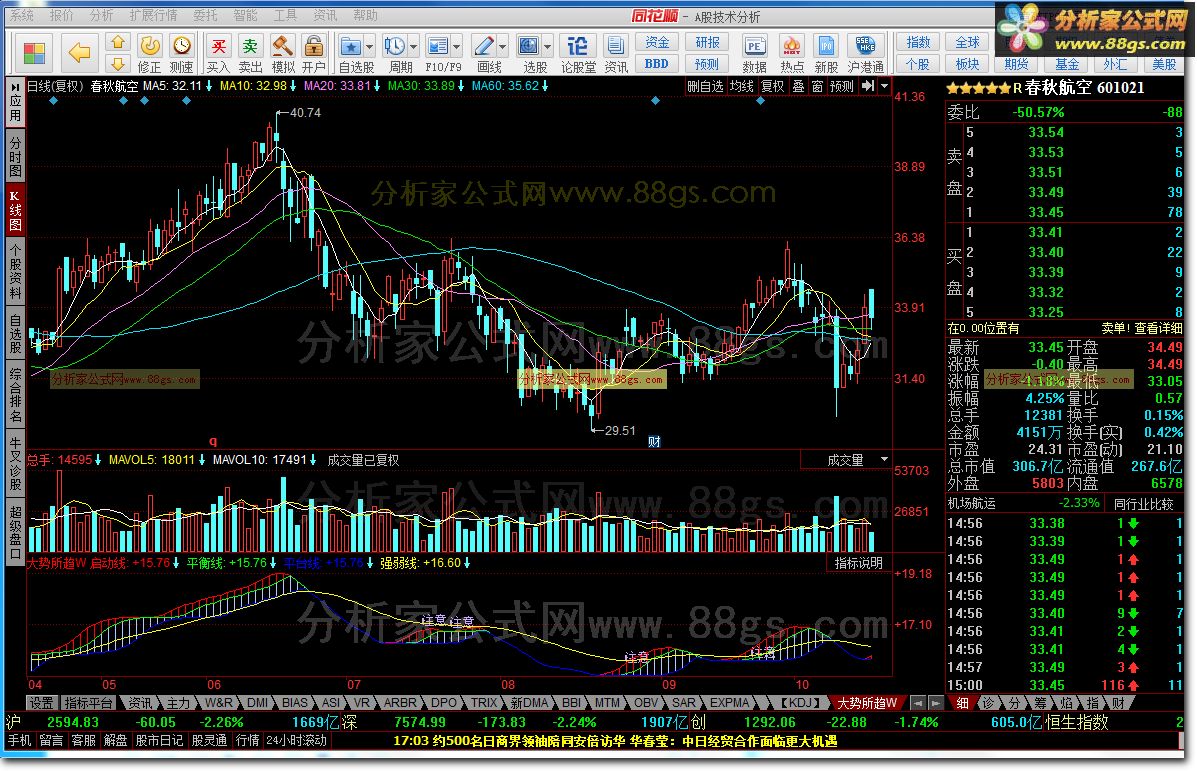The width and height of the screenshot is (1197, 771).
Task: Open the 系统 menu
Action: pyautogui.click(x=21, y=15)
